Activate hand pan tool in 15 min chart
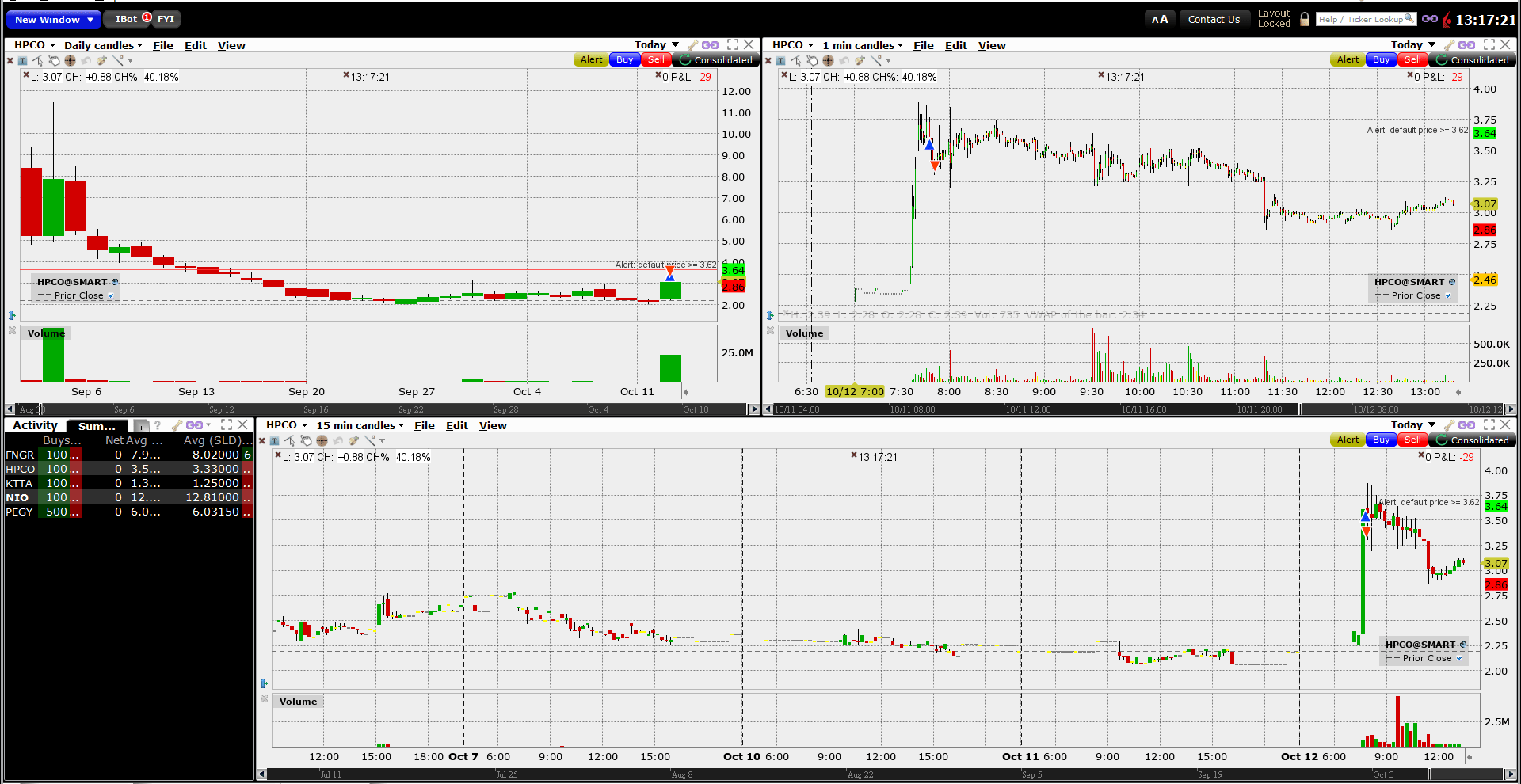 coord(306,440)
